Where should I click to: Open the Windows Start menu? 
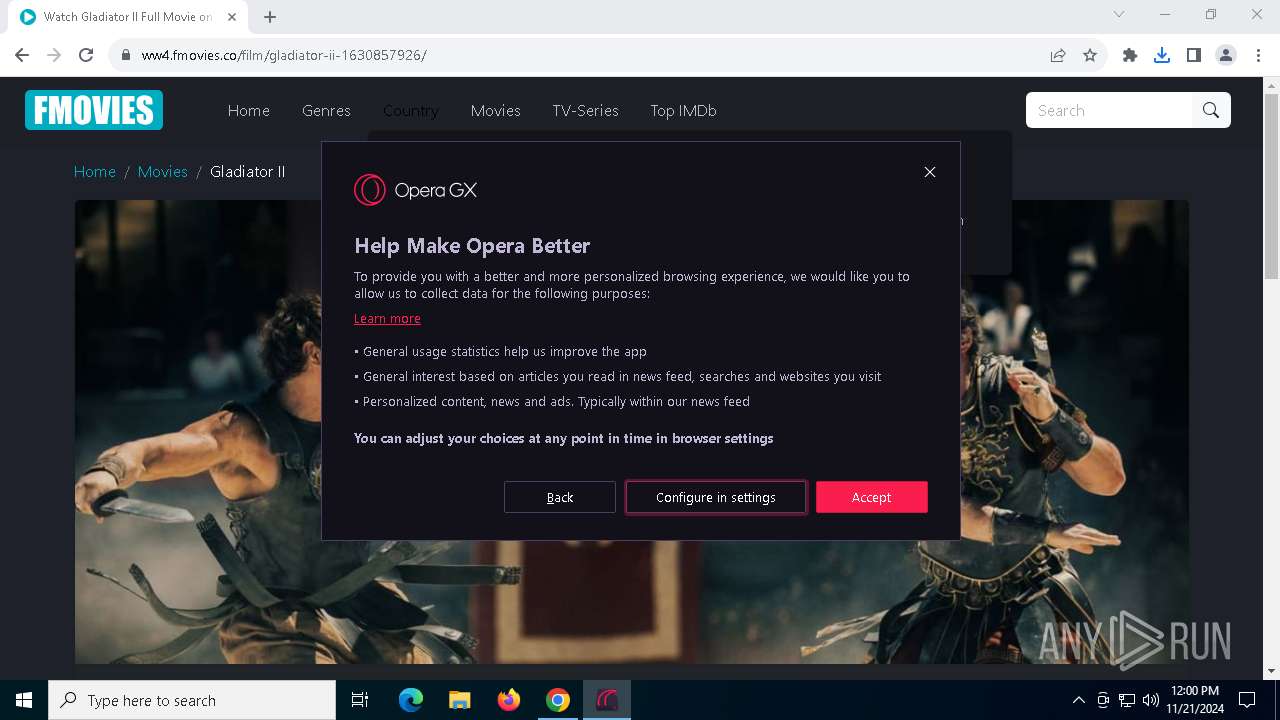(24, 700)
